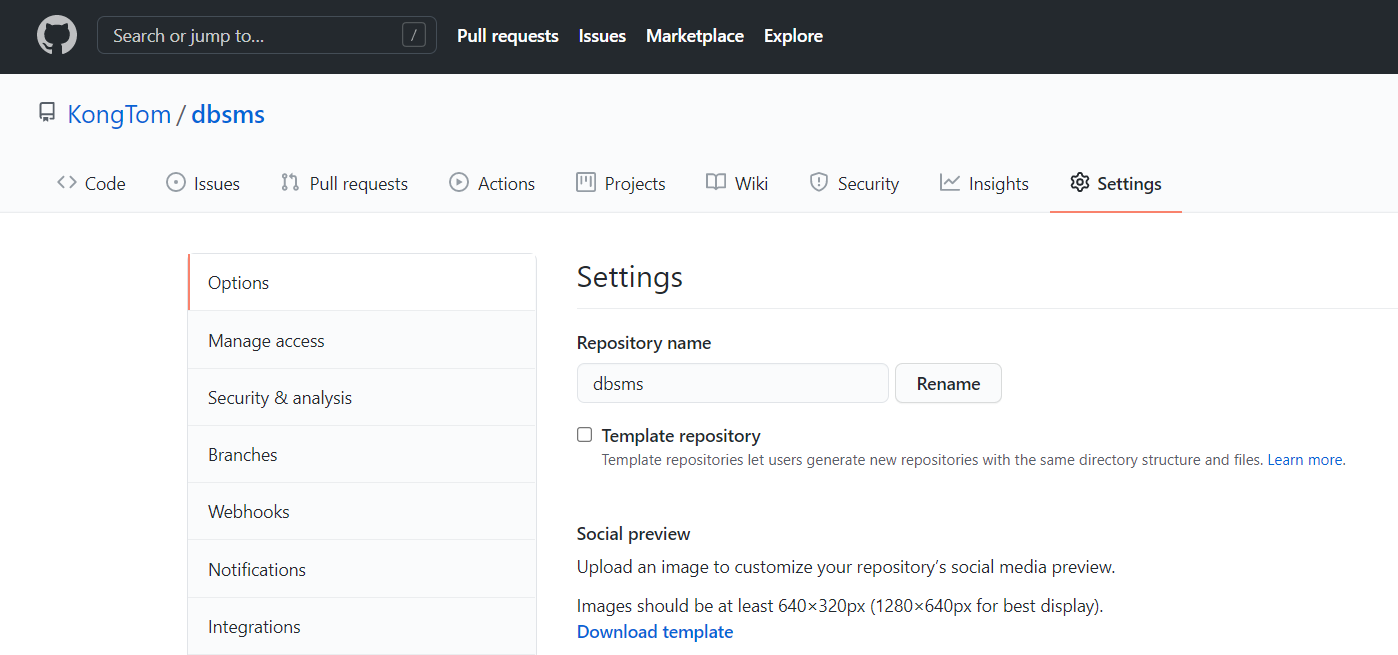
Task: Open Notifications in the settings sidebar
Action: 362,569
